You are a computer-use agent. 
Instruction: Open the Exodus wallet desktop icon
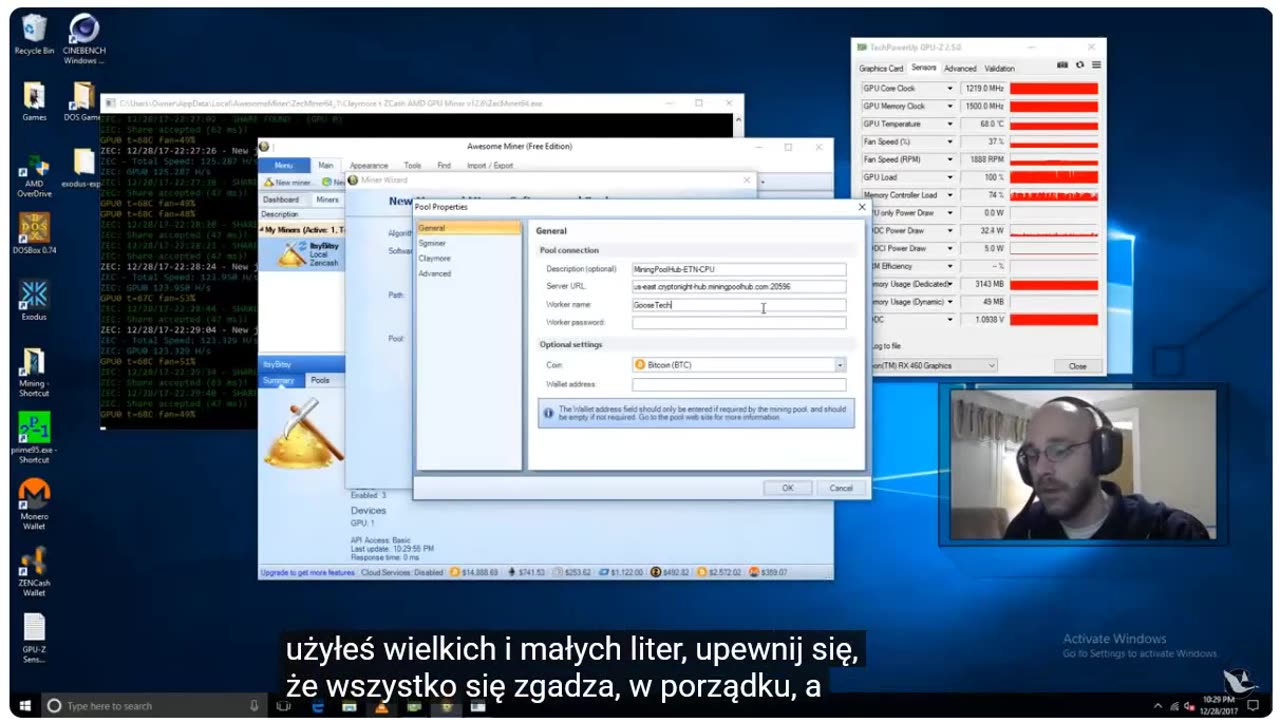tap(34, 300)
